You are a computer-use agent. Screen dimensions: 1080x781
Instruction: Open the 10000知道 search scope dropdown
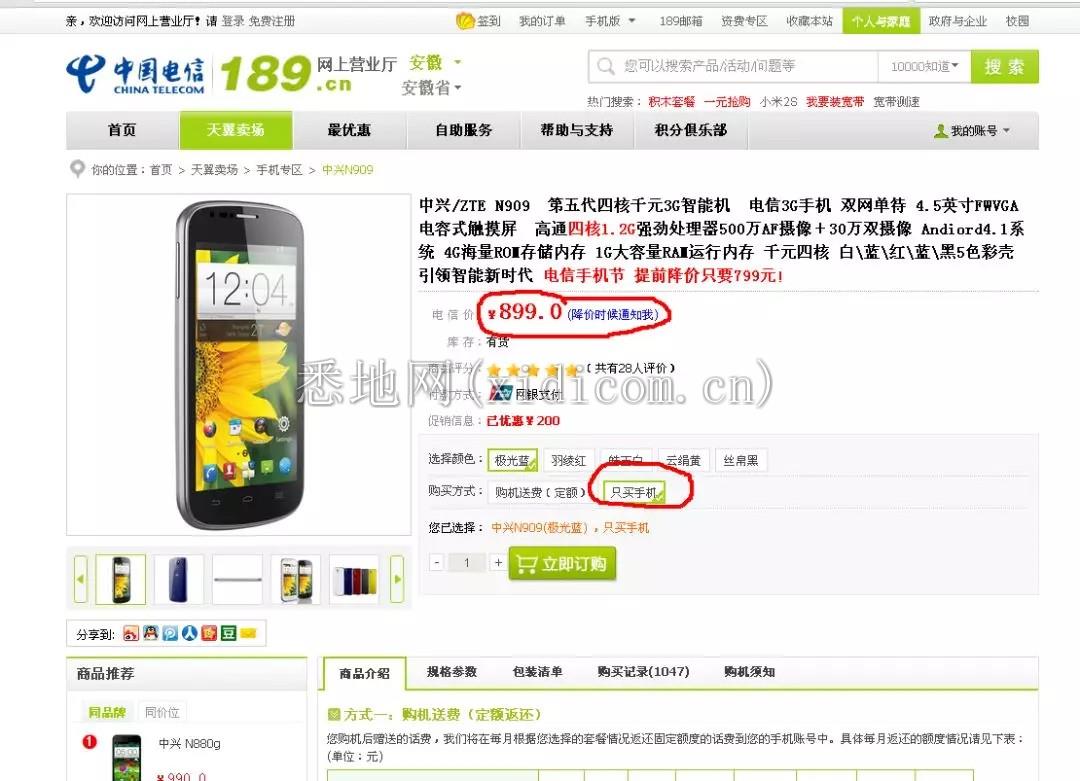click(924, 67)
